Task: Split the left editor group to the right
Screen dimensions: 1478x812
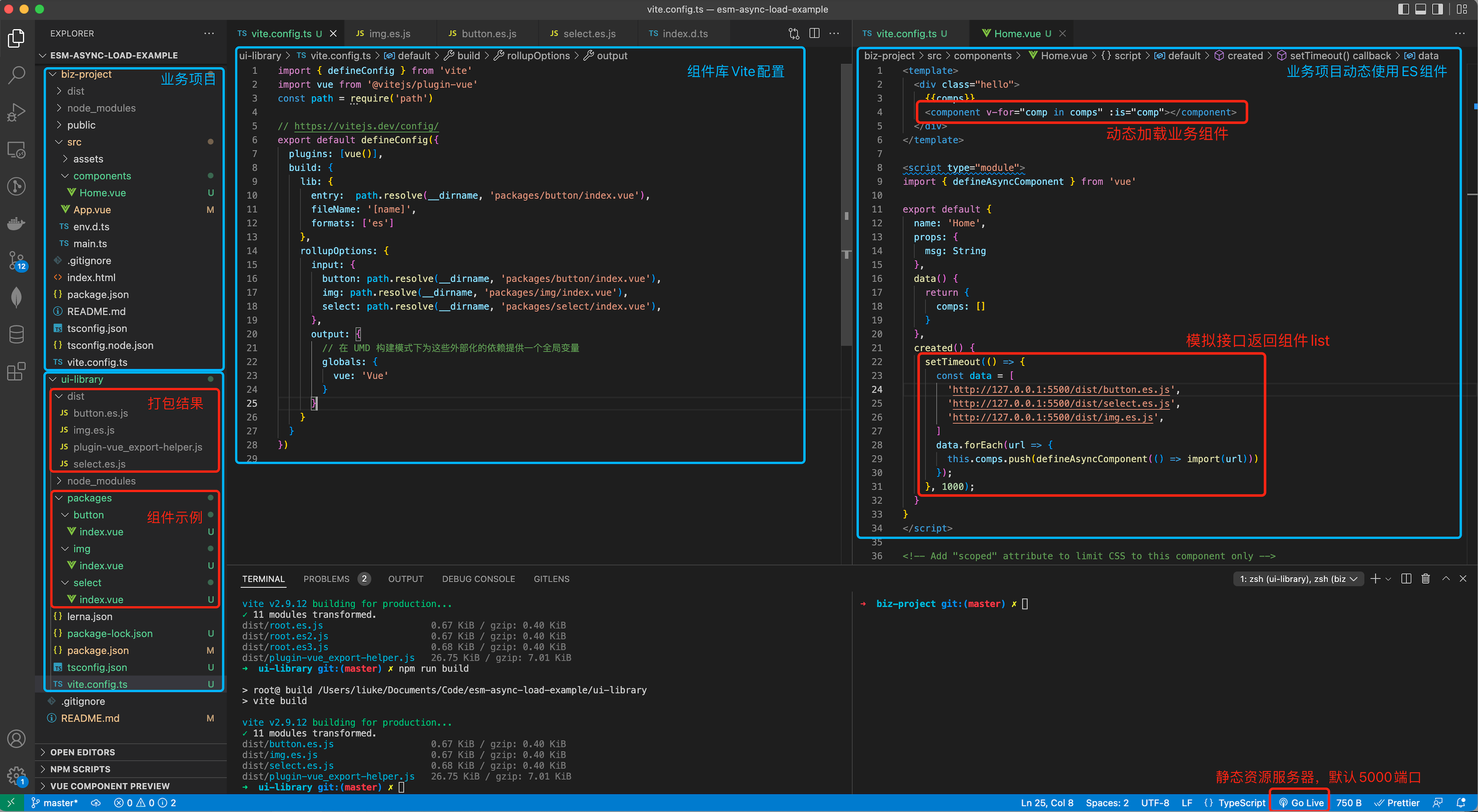Action: point(814,33)
